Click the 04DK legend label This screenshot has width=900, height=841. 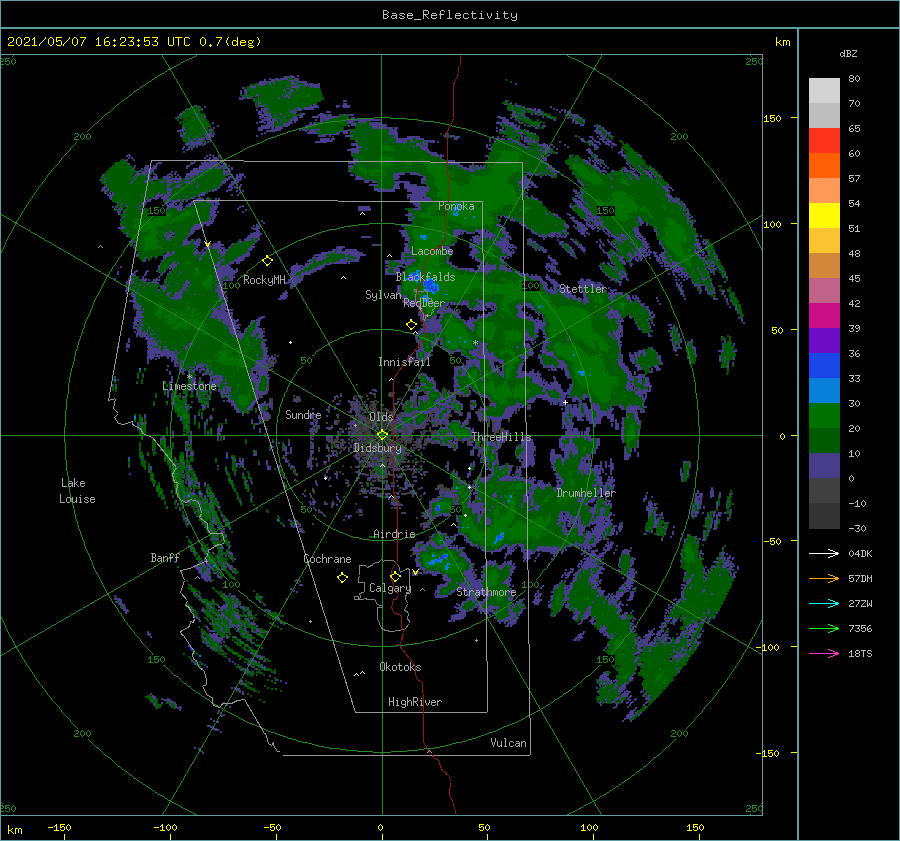[860, 553]
